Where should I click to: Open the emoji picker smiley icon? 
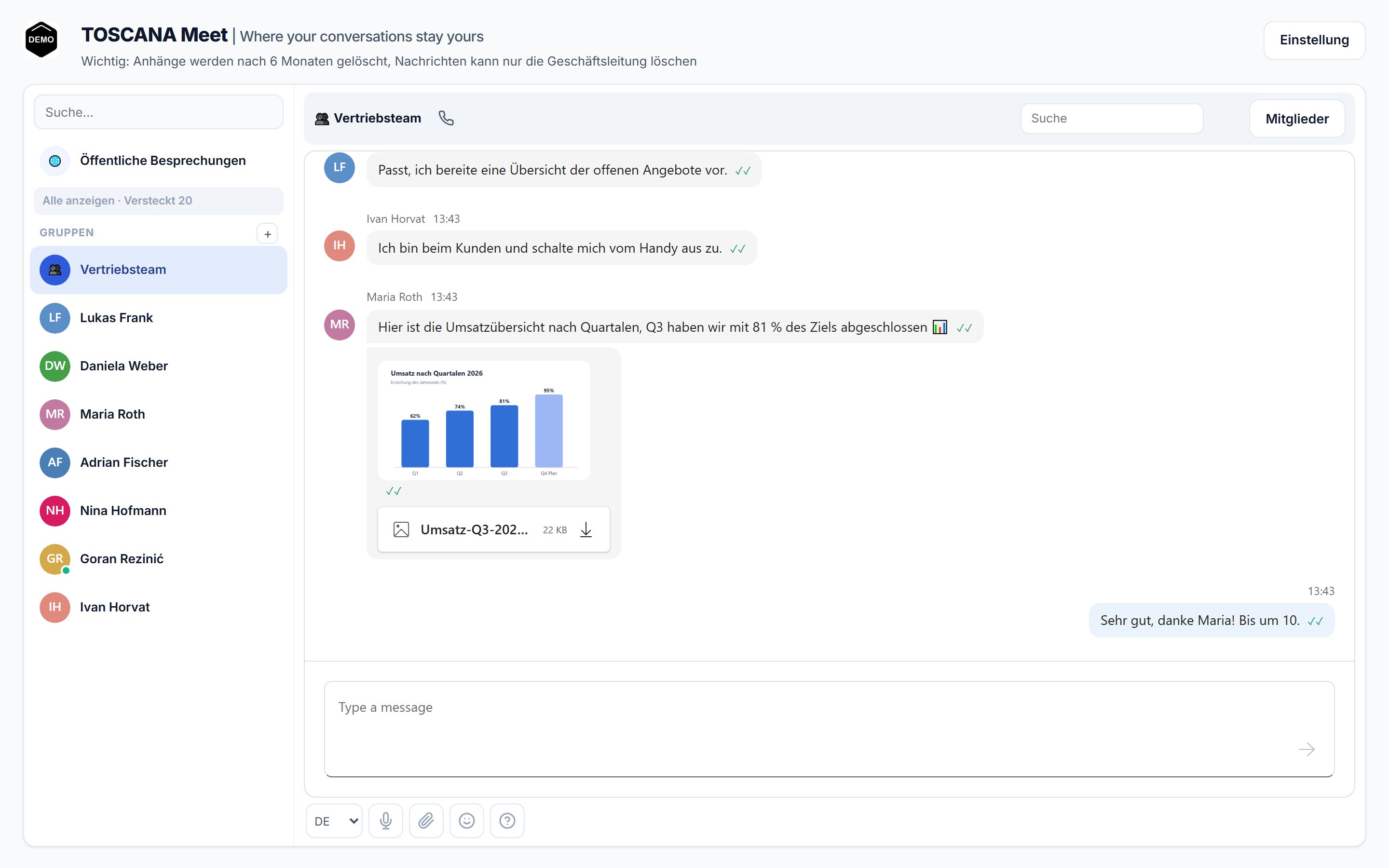467,820
